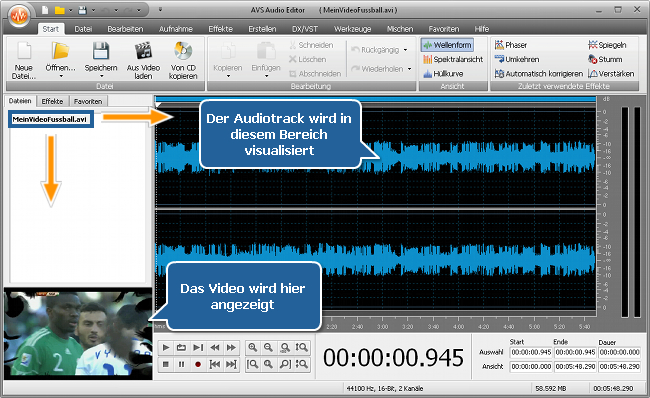Click the Auswahl Ende time field
Viewport: 650px width, 398px height.
pyautogui.click(x=575, y=352)
